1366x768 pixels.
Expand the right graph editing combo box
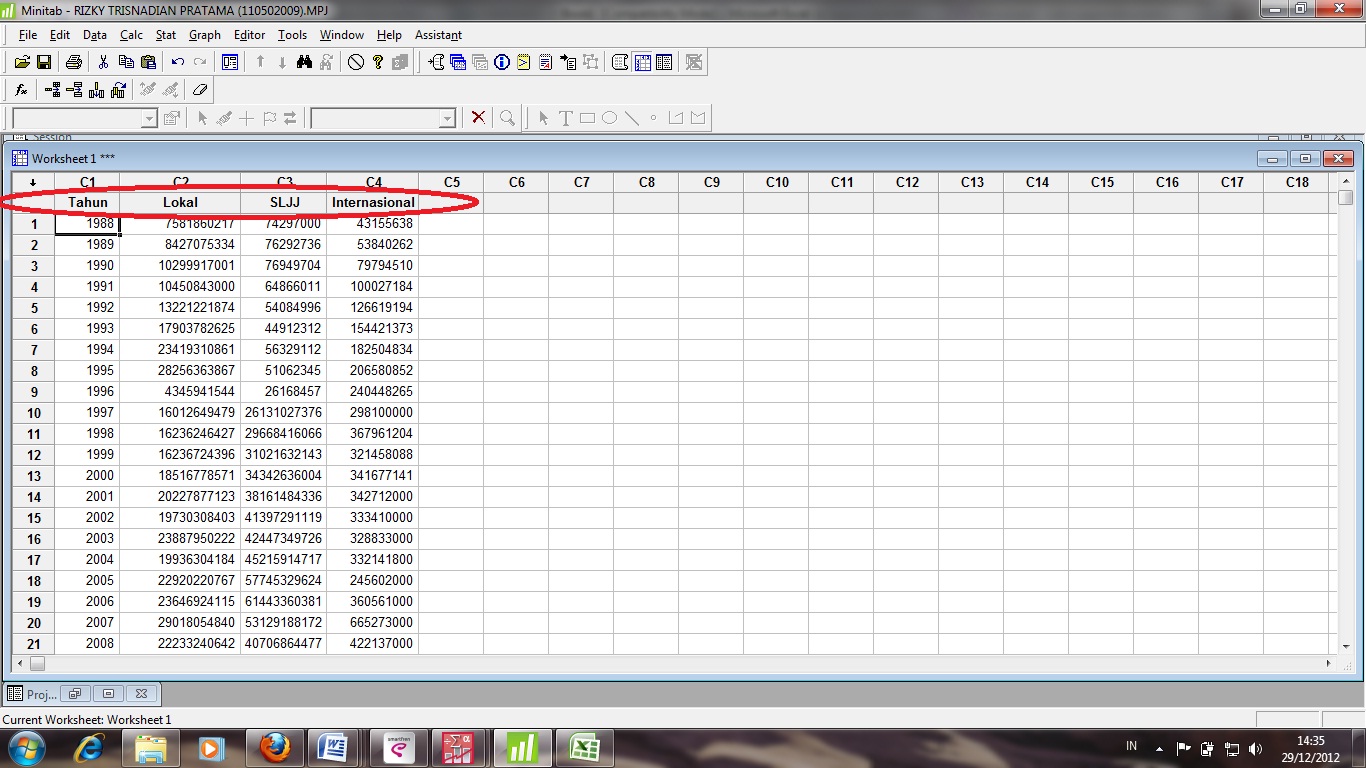click(448, 117)
